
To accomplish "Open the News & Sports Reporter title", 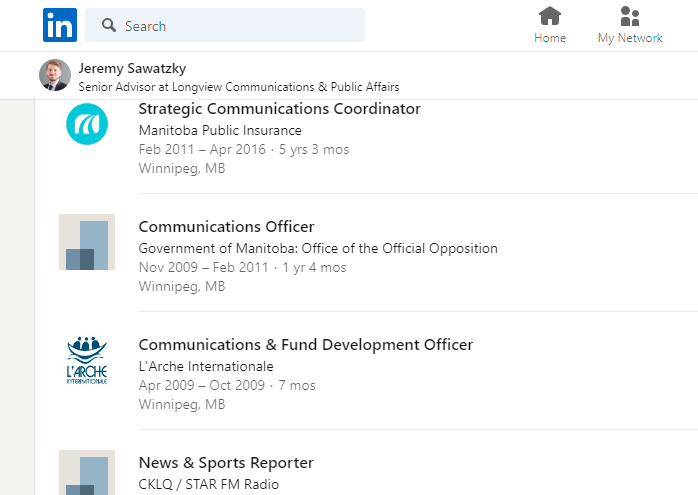I will point(226,463).
